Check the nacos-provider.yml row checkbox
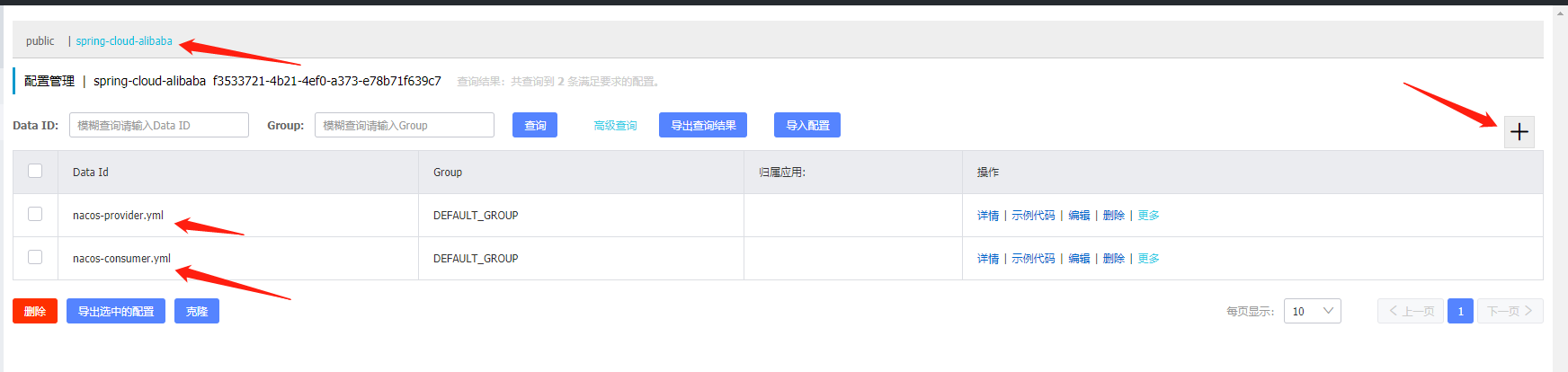Viewport: 1568px width, 372px height. pyautogui.click(x=35, y=214)
